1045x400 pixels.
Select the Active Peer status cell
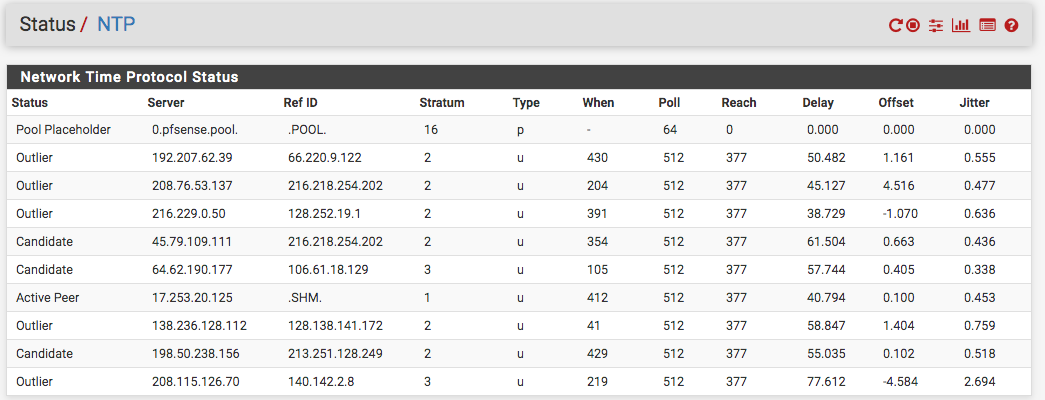(x=48, y=298)
